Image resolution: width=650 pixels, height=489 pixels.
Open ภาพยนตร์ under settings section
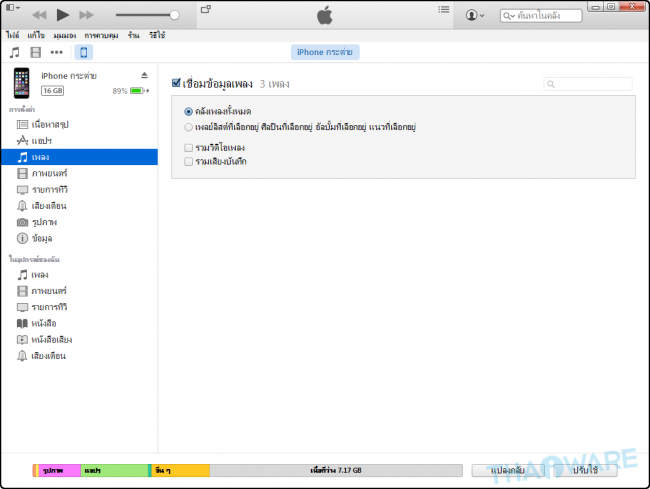click(x=79, y=173)
